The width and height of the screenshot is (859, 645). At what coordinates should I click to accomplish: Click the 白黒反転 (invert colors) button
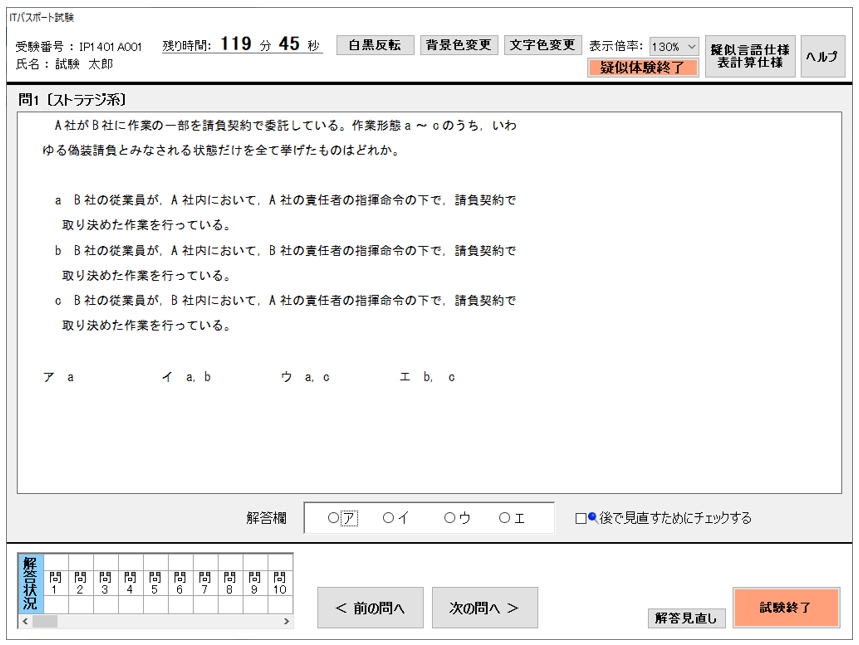pyautogui.click(x=373, y=44)
